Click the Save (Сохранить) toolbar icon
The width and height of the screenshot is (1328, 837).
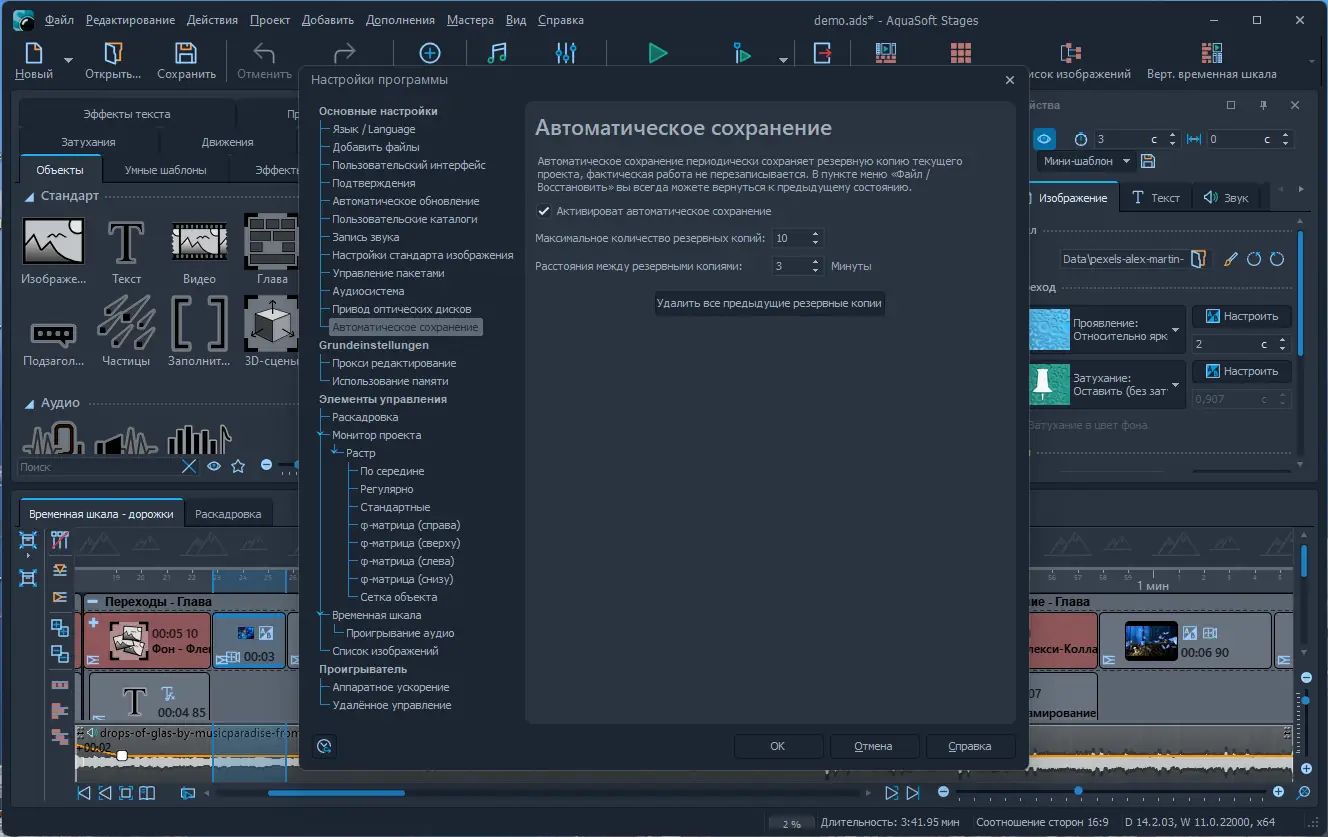tap(186, 54)
